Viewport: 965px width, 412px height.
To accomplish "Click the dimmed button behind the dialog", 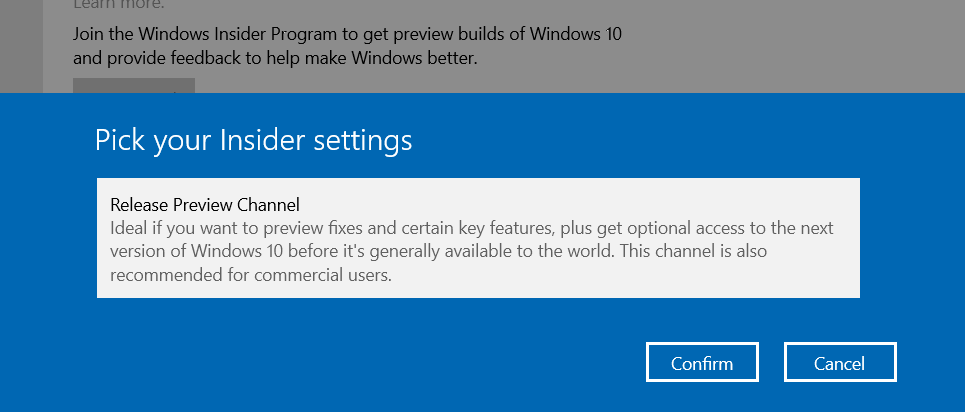I will [134, 86].
